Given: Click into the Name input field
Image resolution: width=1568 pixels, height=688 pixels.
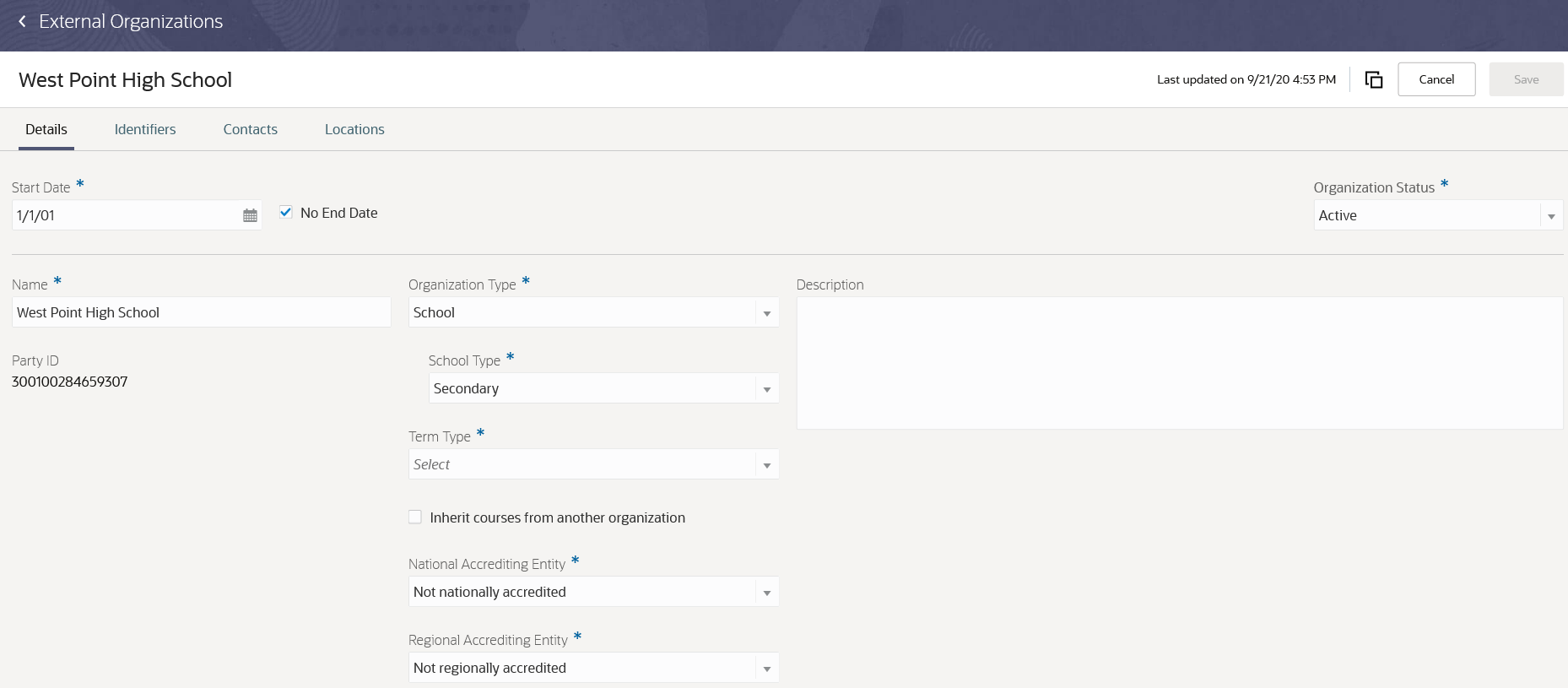Looking at the screenshot, I should tap(201, 312).
